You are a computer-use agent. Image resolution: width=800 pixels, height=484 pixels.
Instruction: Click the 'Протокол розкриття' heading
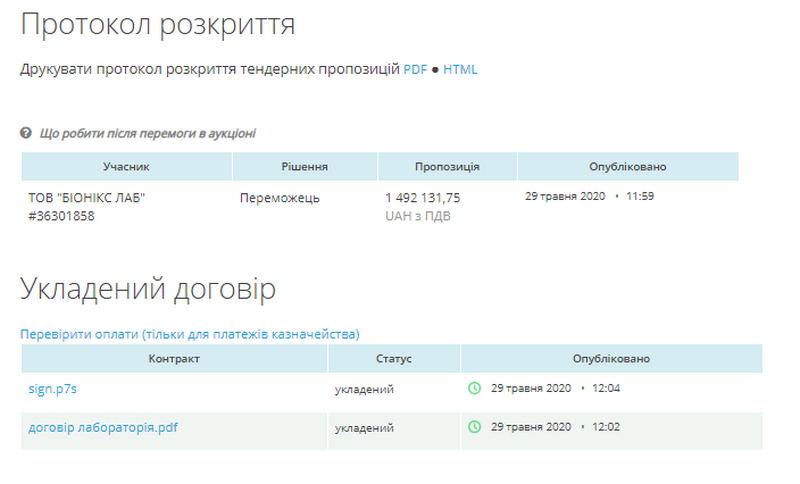(157, 25)
